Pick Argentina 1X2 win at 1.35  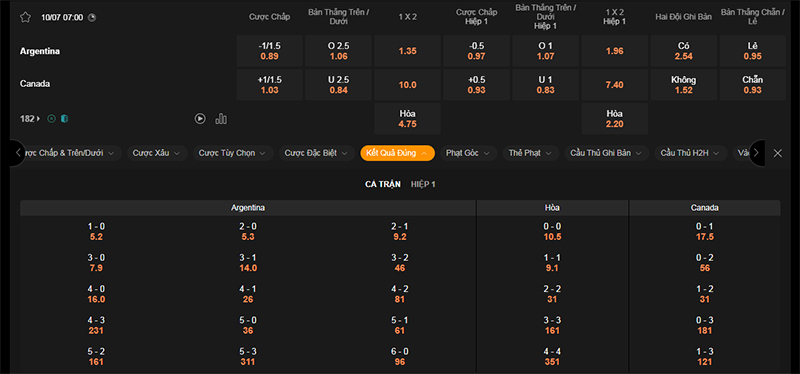pos(407,51)
